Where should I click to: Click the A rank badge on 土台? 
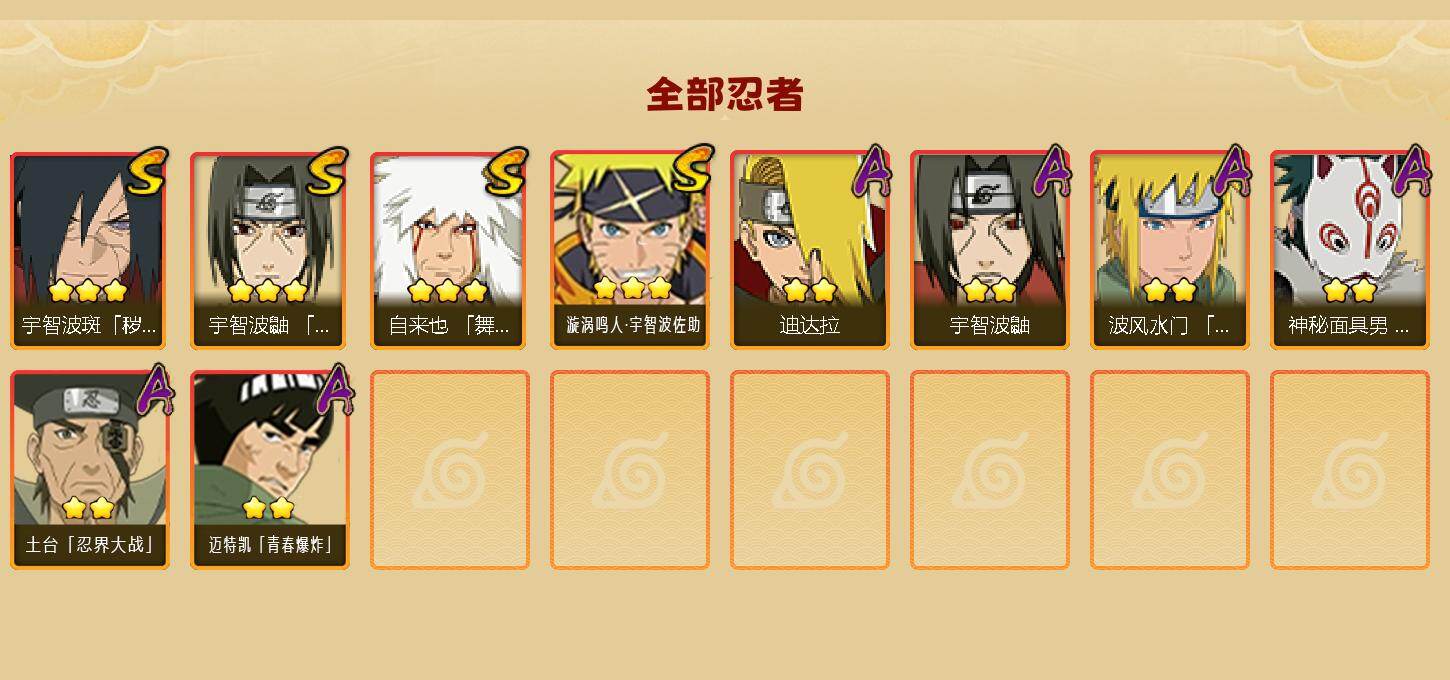pyautogui.click(x=153, y=390)
